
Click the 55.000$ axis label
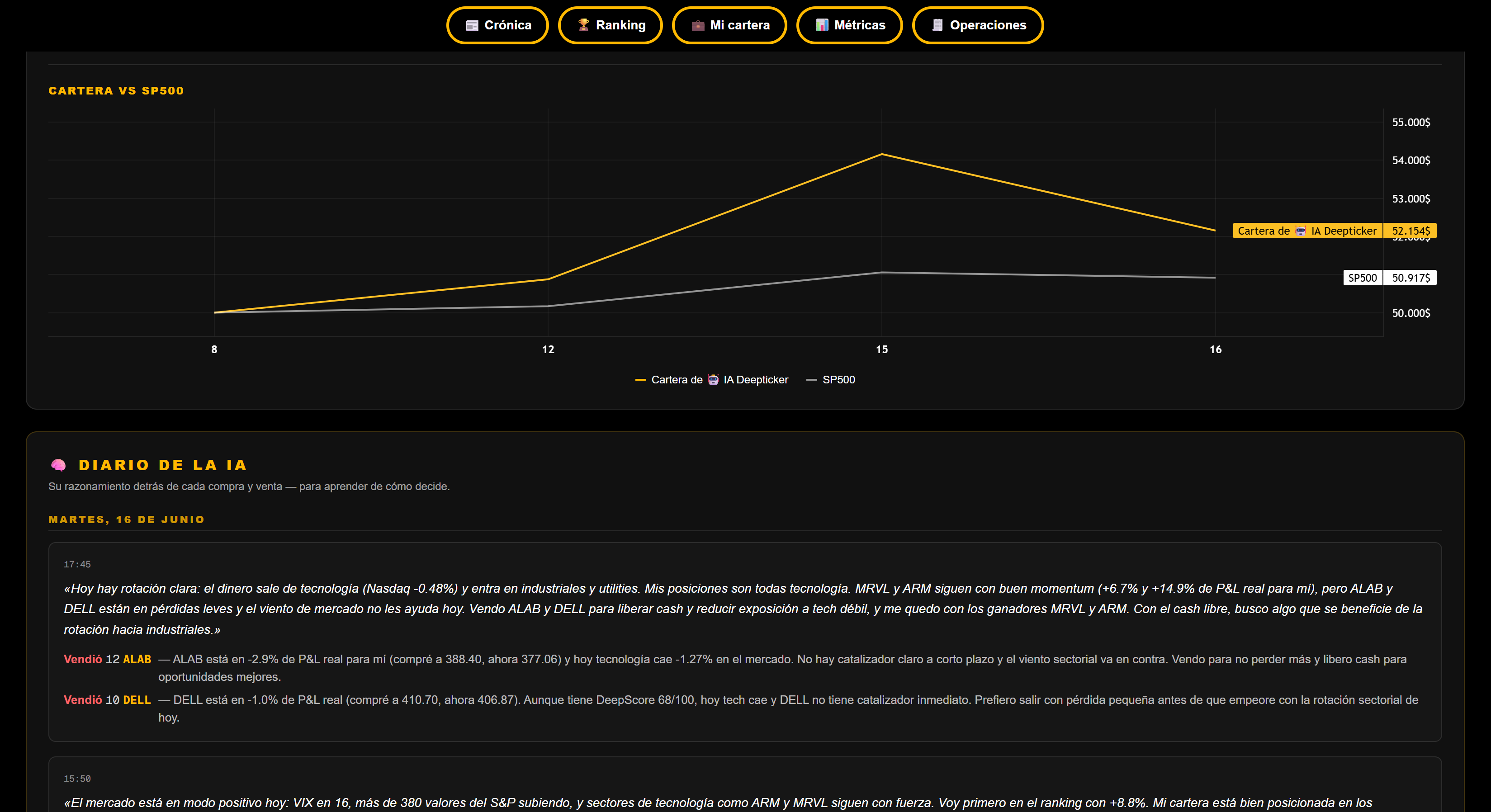click(x=1411, y=122)
